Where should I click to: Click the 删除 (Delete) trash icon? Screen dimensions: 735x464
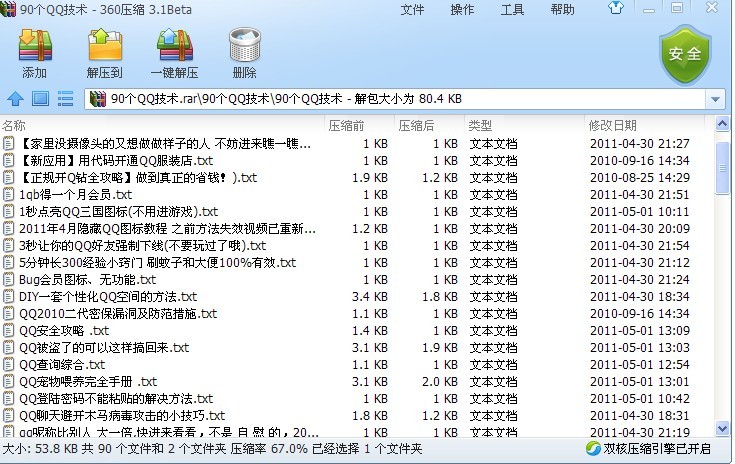coord(244,53)
